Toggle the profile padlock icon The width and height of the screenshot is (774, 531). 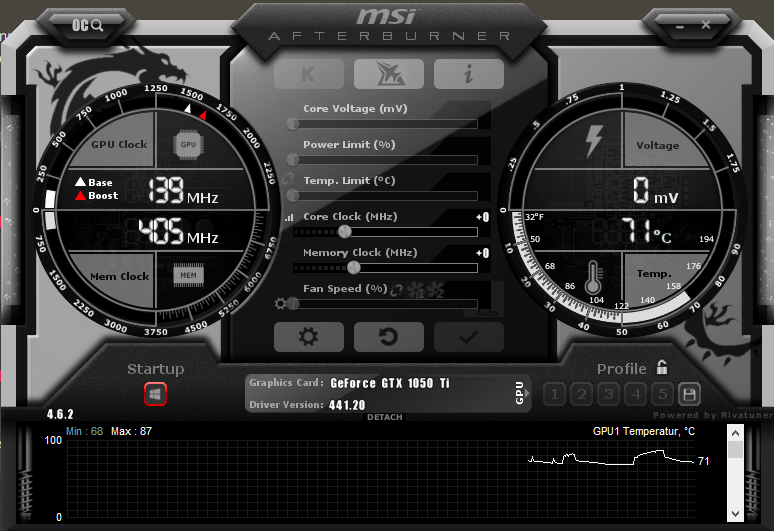[662, 367]
